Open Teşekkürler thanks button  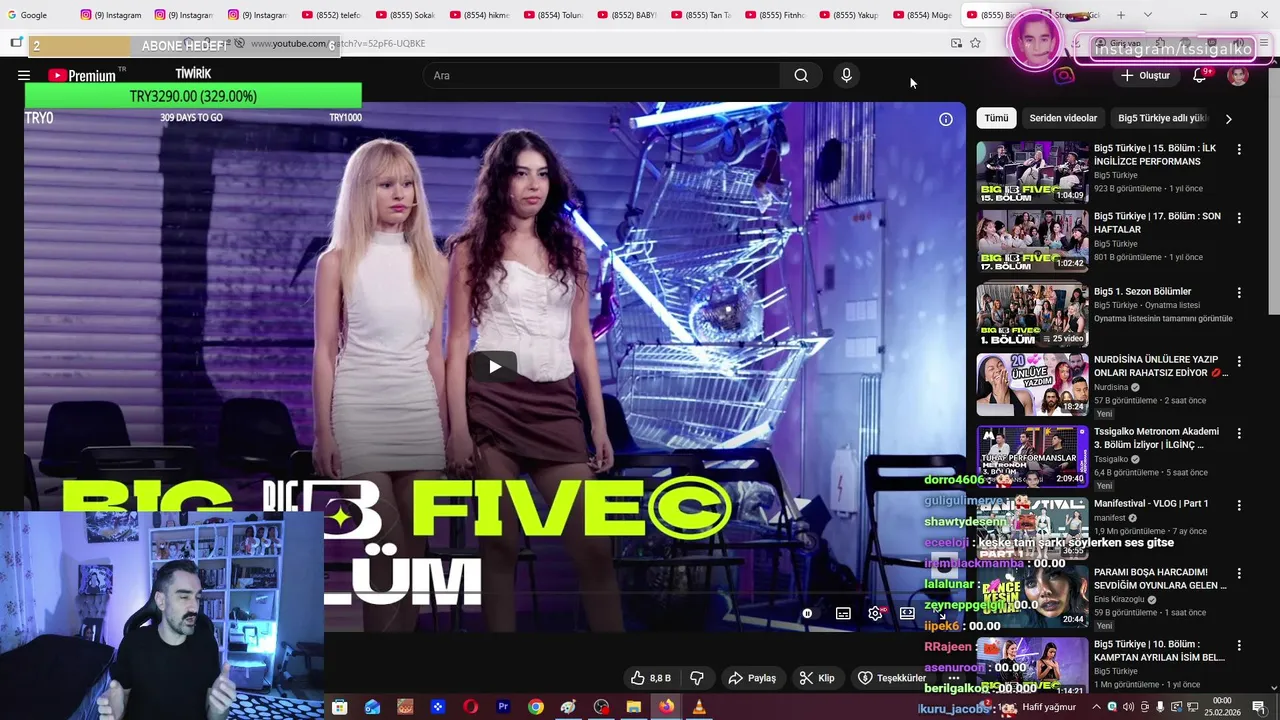pos(892,678)
